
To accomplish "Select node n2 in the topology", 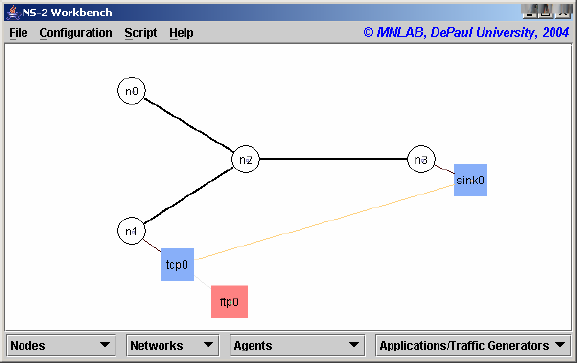I will (245, 159).
